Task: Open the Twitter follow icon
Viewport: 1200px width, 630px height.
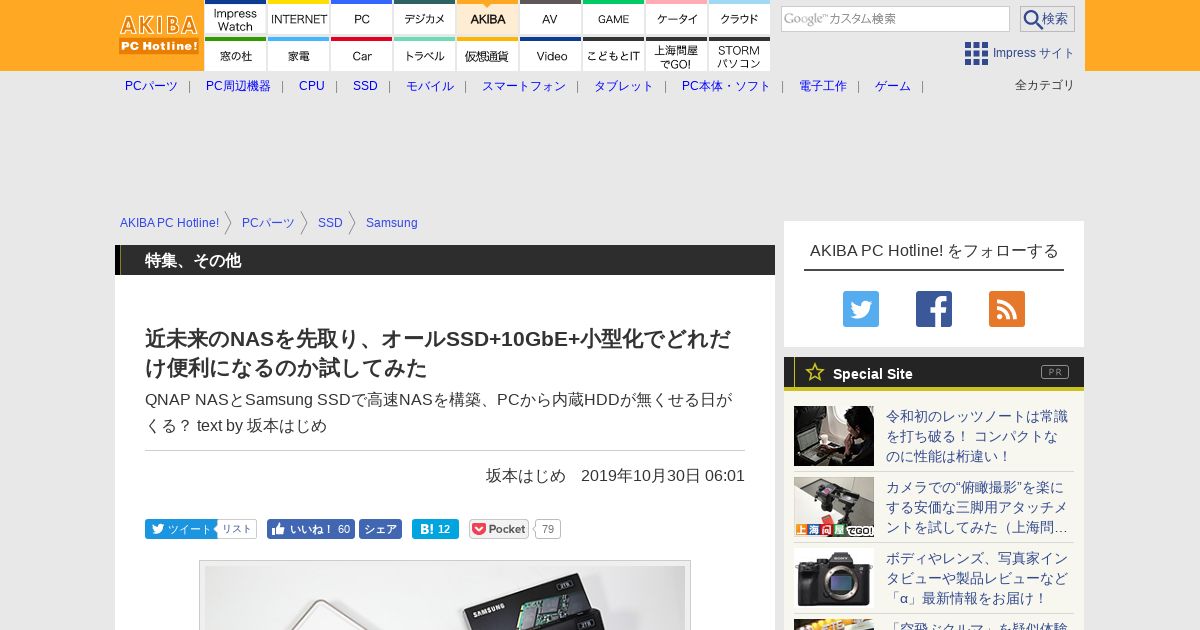Action: [x=861, y=309]
